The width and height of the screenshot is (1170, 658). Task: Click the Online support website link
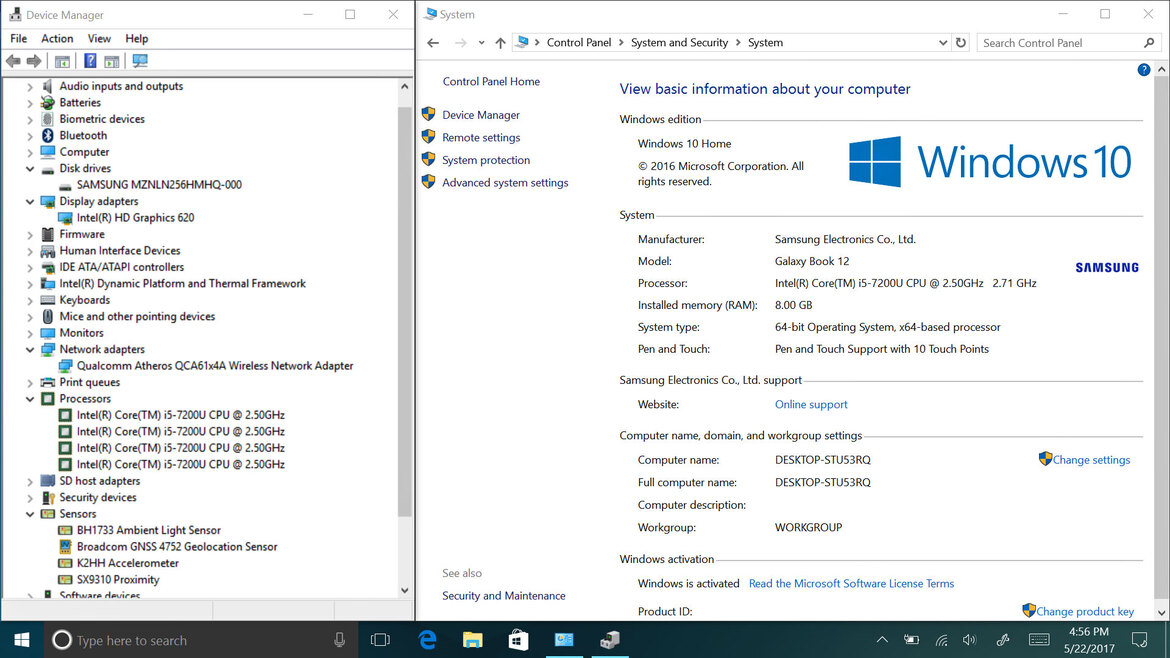pos(811,404)
